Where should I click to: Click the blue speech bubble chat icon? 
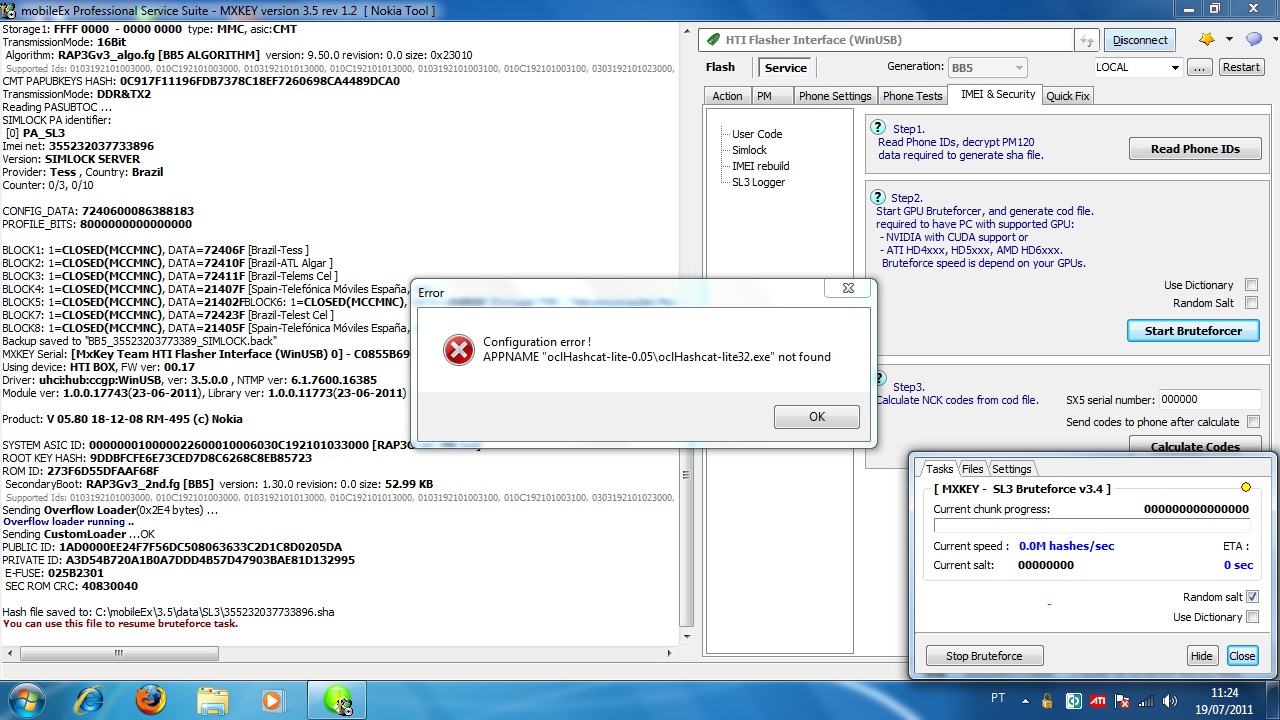[x=1253, y=40]
